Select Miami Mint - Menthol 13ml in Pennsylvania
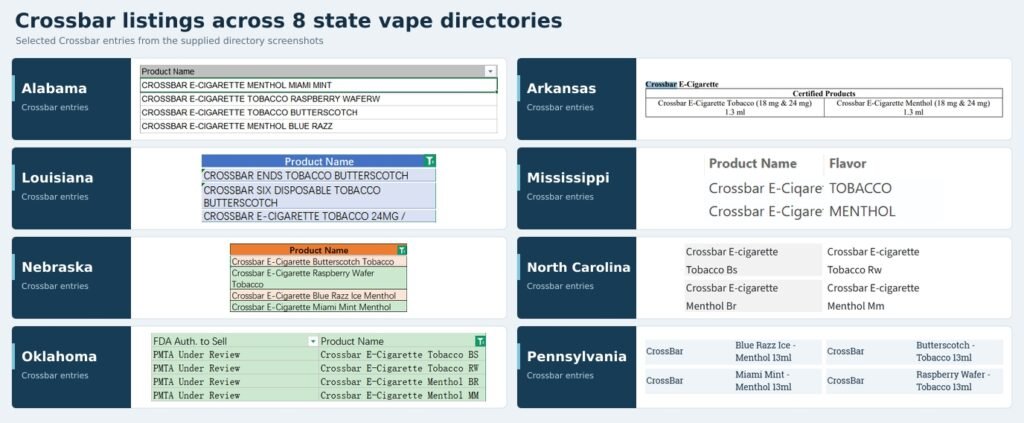The width and height of the screenshot is (1024, 423). 765,381
